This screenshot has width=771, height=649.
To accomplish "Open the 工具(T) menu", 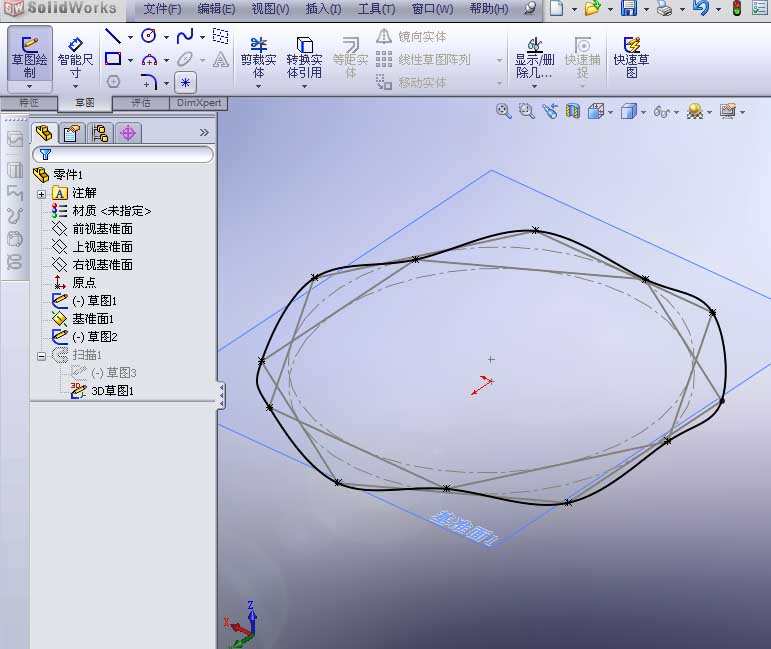I will point(376,9).
